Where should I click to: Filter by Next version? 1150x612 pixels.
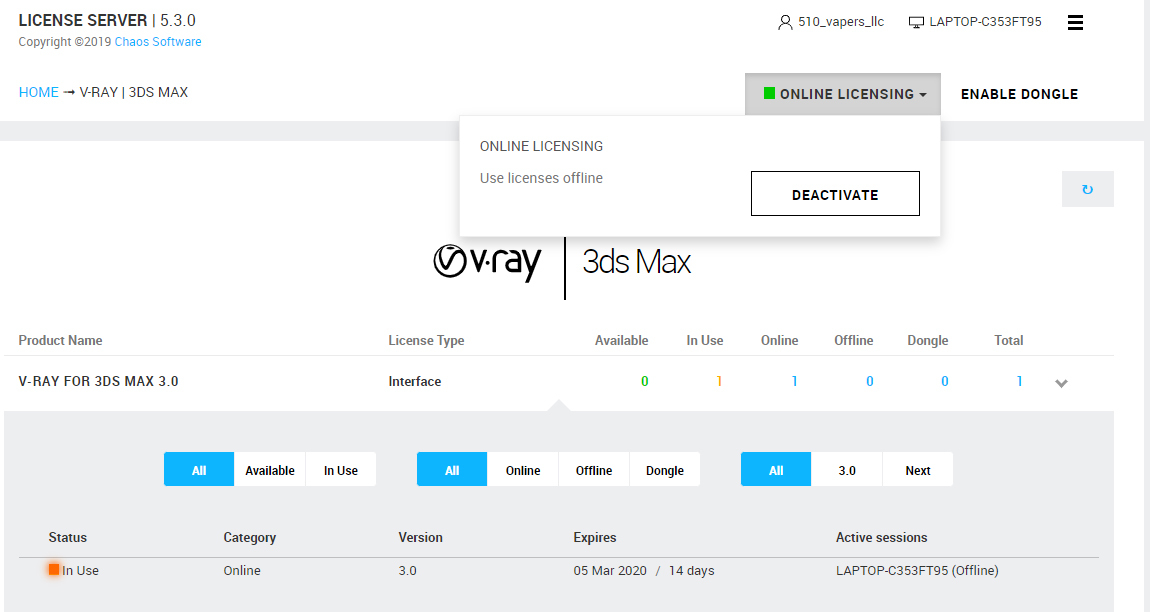[x=918, y=470]
